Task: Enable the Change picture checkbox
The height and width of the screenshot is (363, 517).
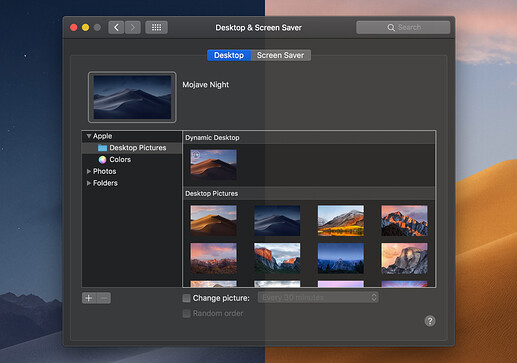Action: 187,298
